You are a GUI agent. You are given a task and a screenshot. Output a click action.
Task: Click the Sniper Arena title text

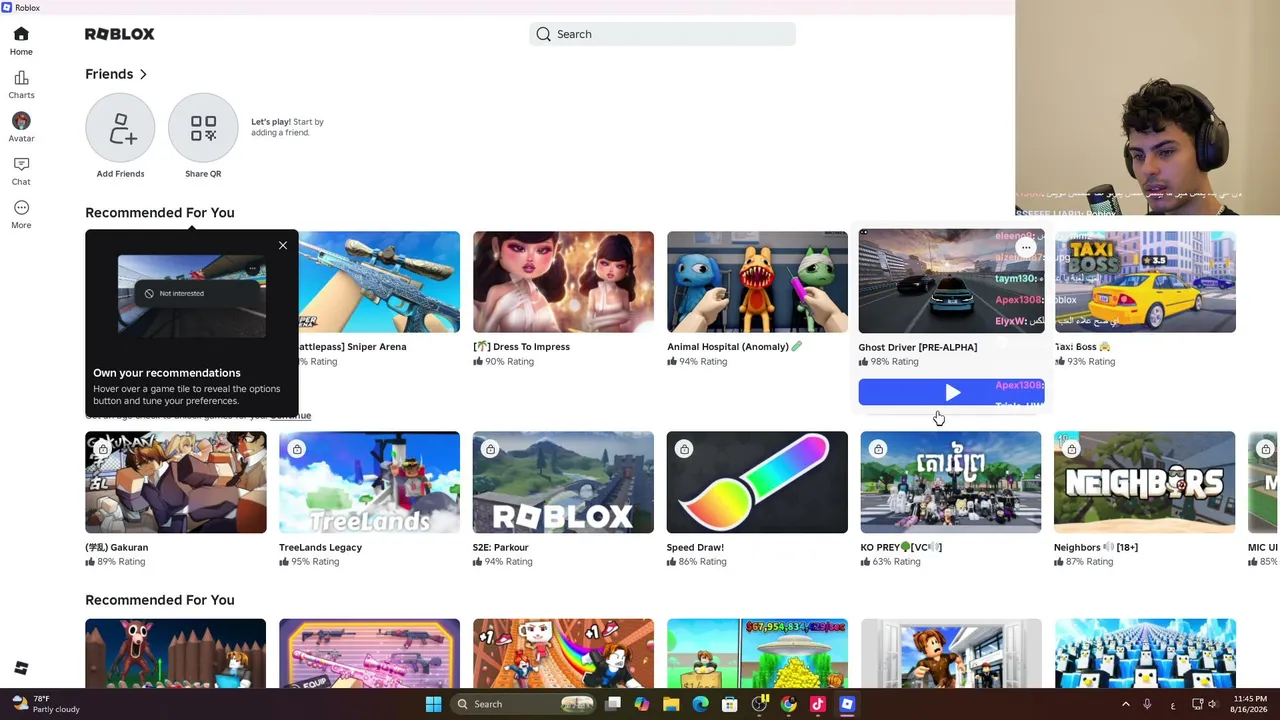[352, 347]
